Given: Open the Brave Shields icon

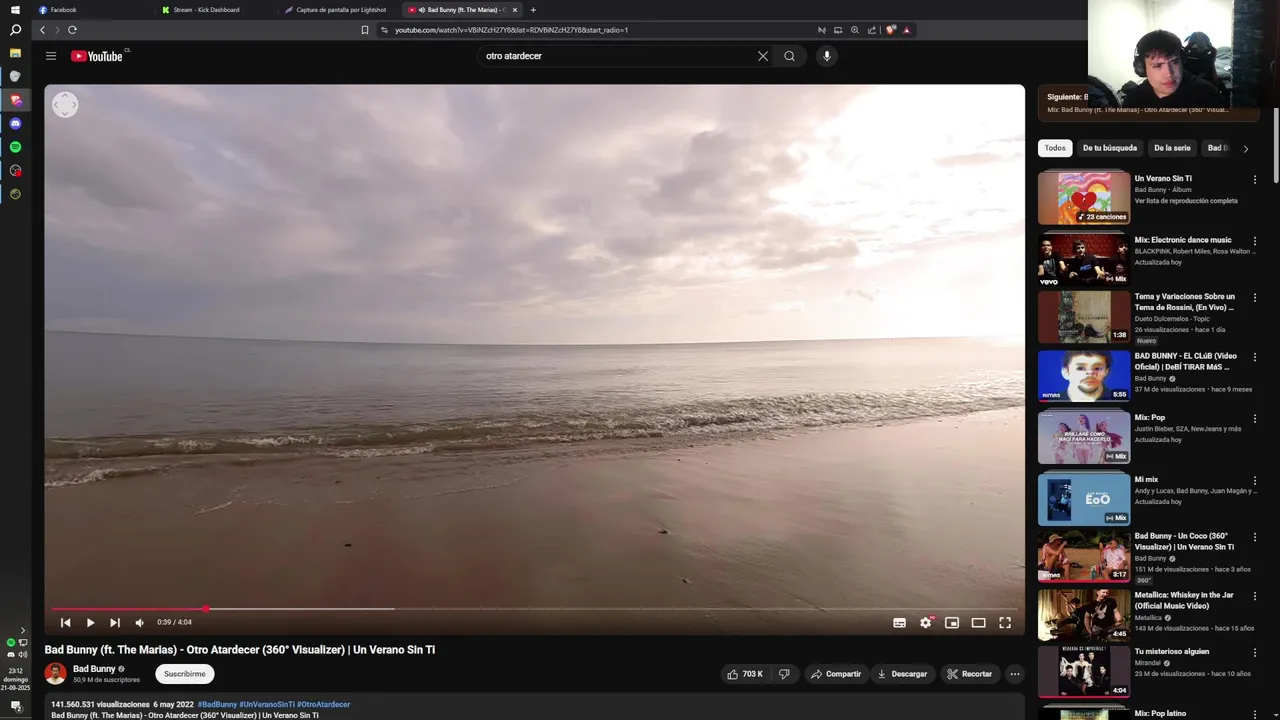Looking at the screenshot, I should point(890,30).
